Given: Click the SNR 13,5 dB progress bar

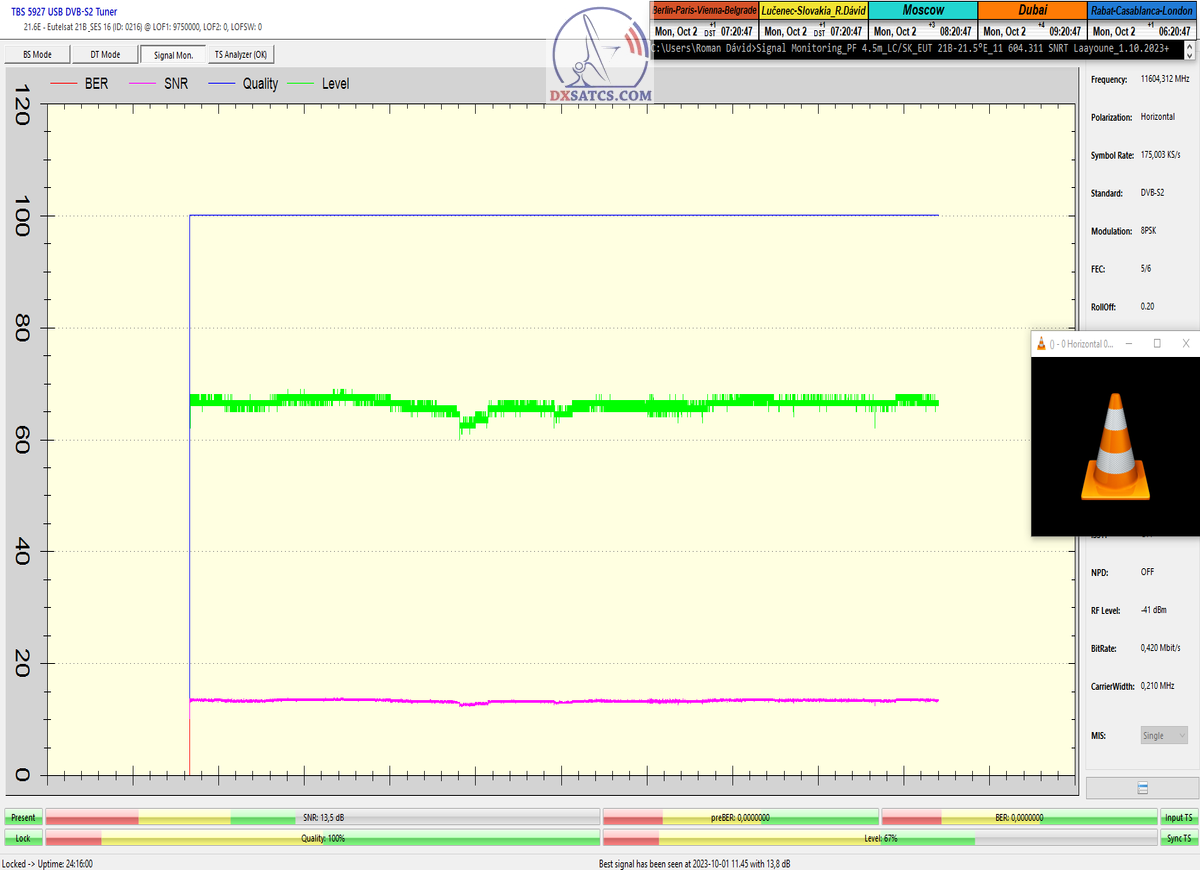Looking at the screenshot, I should tap(323, 817).
